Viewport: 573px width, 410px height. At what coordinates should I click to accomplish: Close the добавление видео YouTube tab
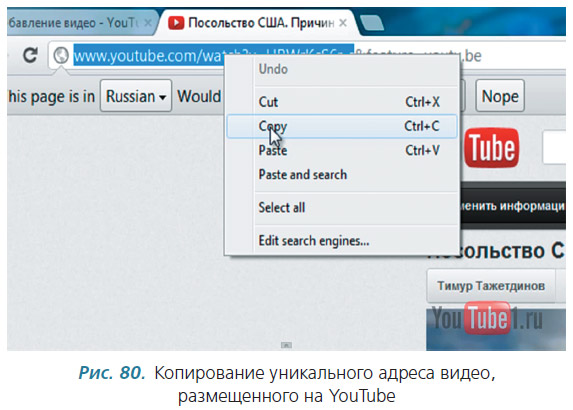tap(148, 23)
